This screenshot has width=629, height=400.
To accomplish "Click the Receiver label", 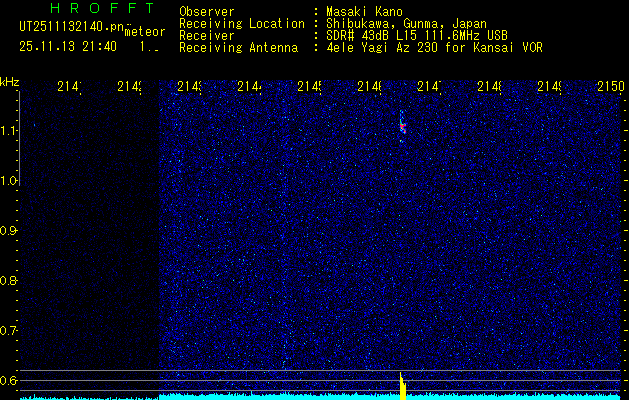I will 207,35.
